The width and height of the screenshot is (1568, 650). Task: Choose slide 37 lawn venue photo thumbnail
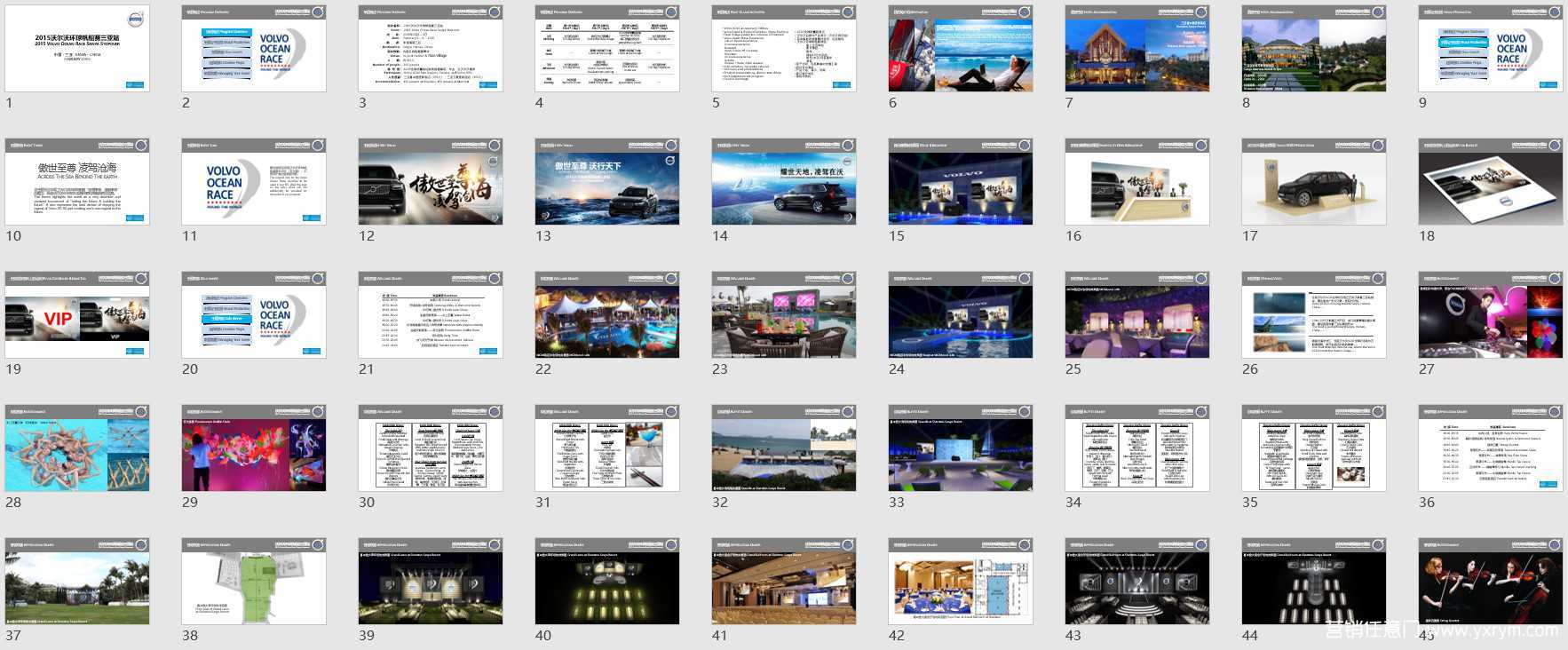pos(77,581)
